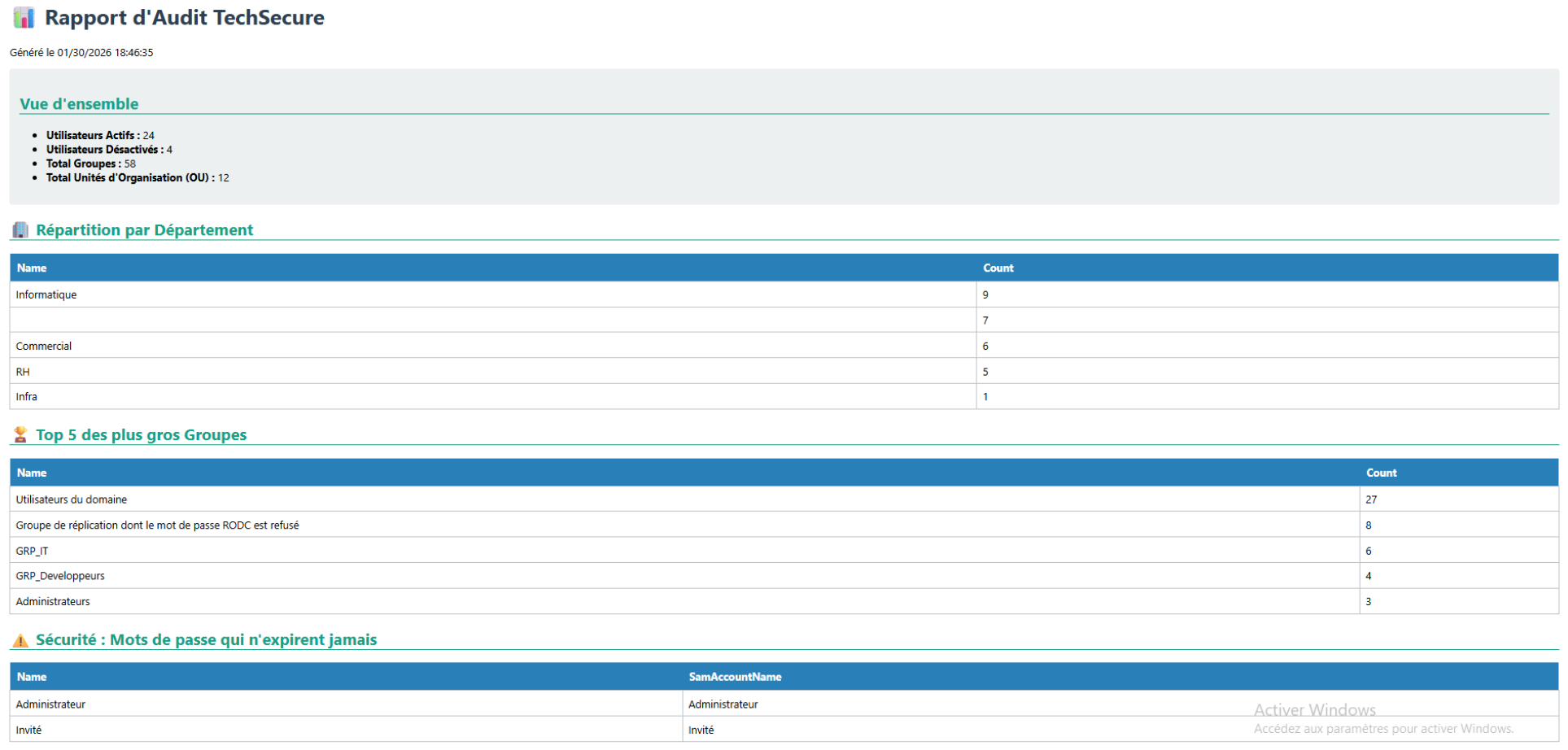The width and height of the screenshot is (1568, 750).
Task: Click Name header in department table
Action: [x=32, y=268]
